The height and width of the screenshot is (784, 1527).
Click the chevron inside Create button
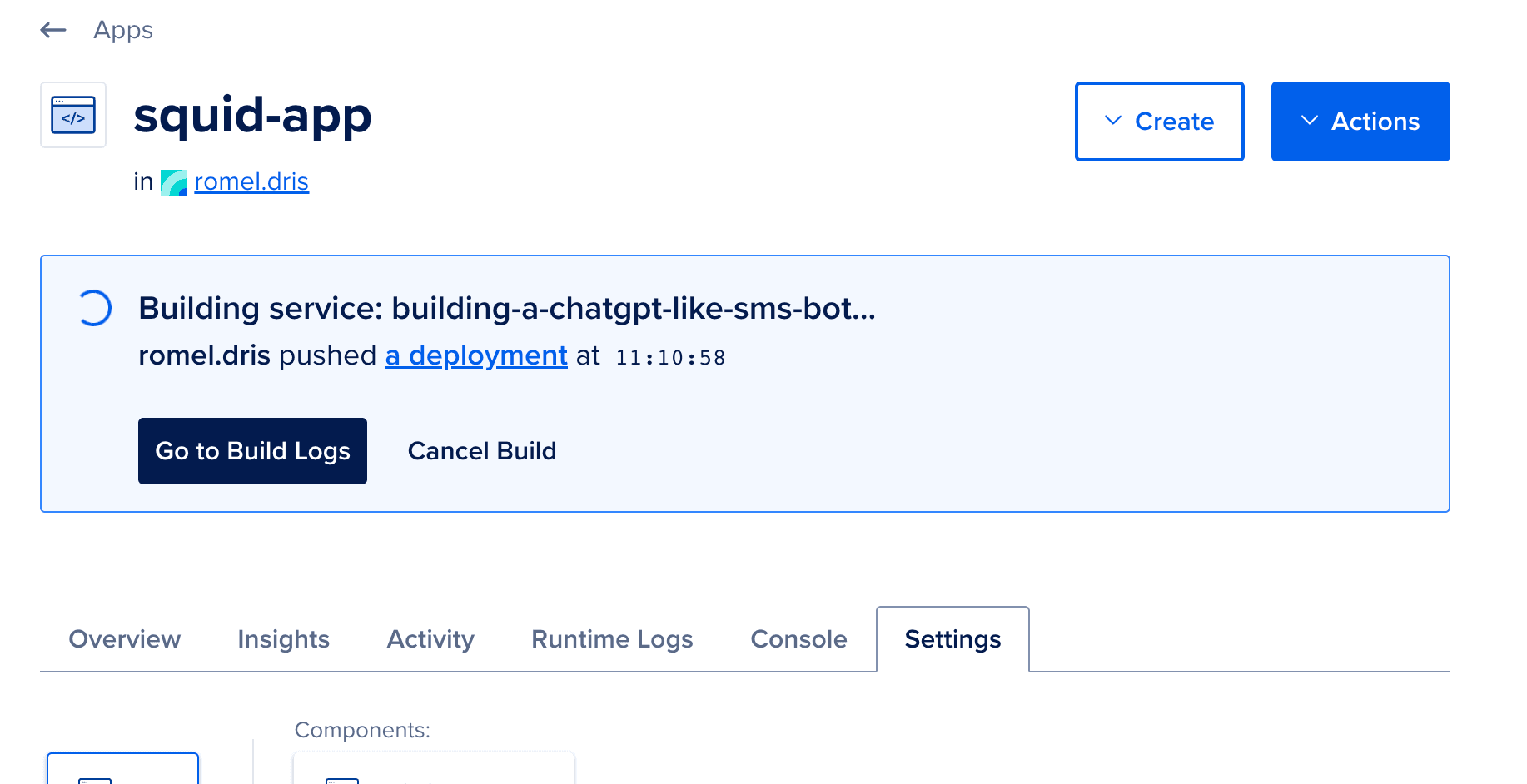click(x=1113, y=121)
